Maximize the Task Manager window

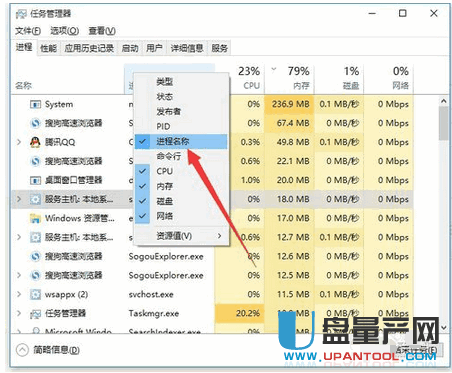tap(403, 13)
